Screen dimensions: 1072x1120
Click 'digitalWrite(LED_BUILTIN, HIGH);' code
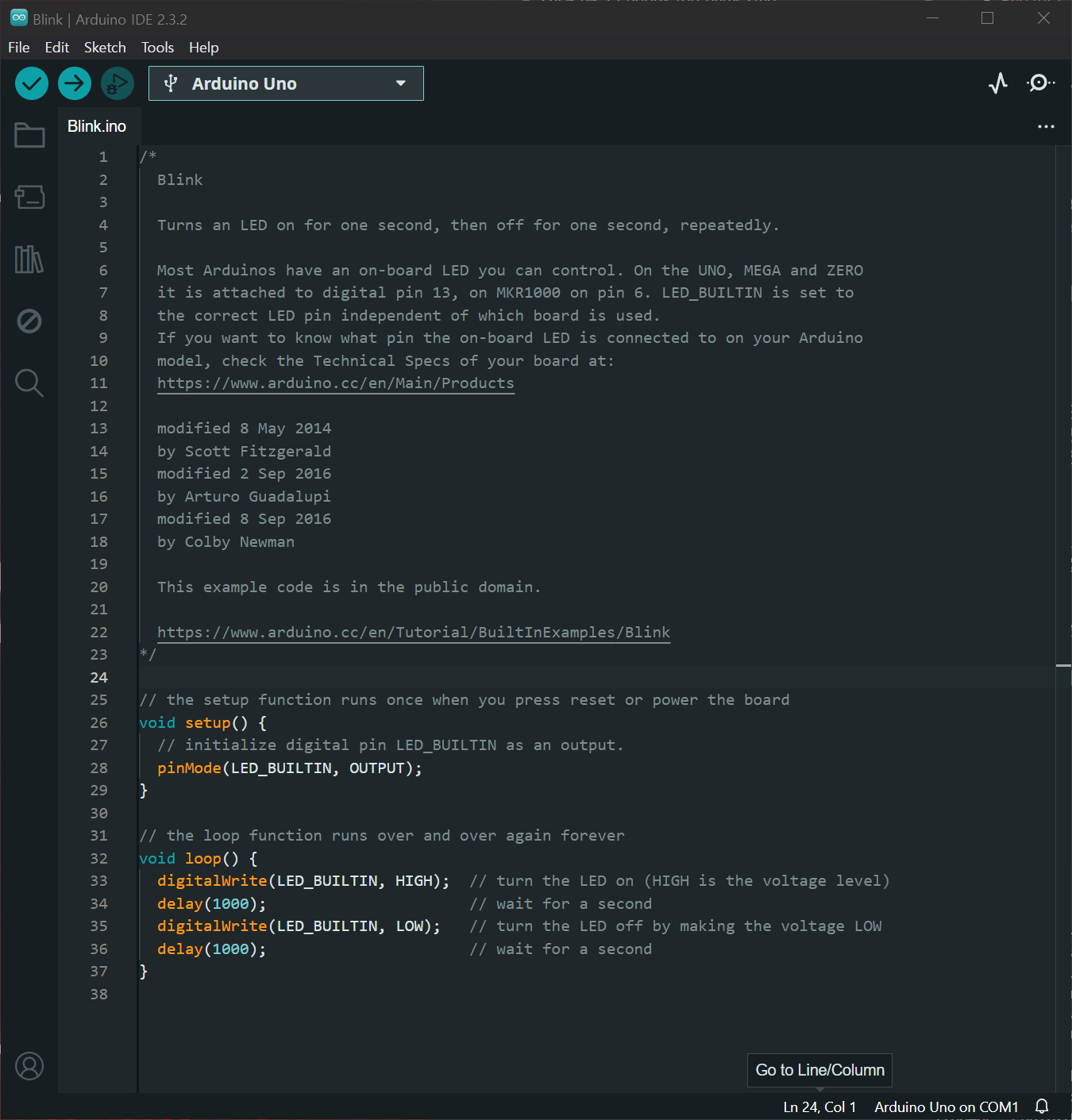(x=303, y=881)
